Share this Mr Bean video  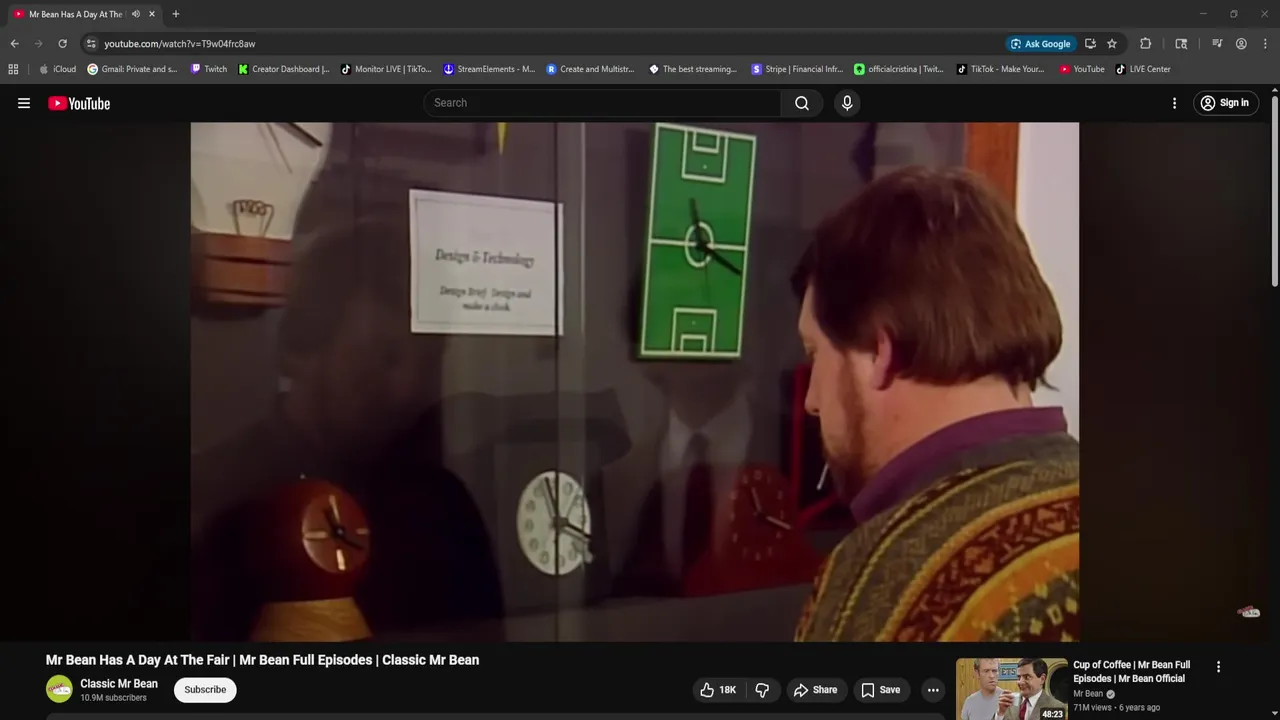click(815, 690)
